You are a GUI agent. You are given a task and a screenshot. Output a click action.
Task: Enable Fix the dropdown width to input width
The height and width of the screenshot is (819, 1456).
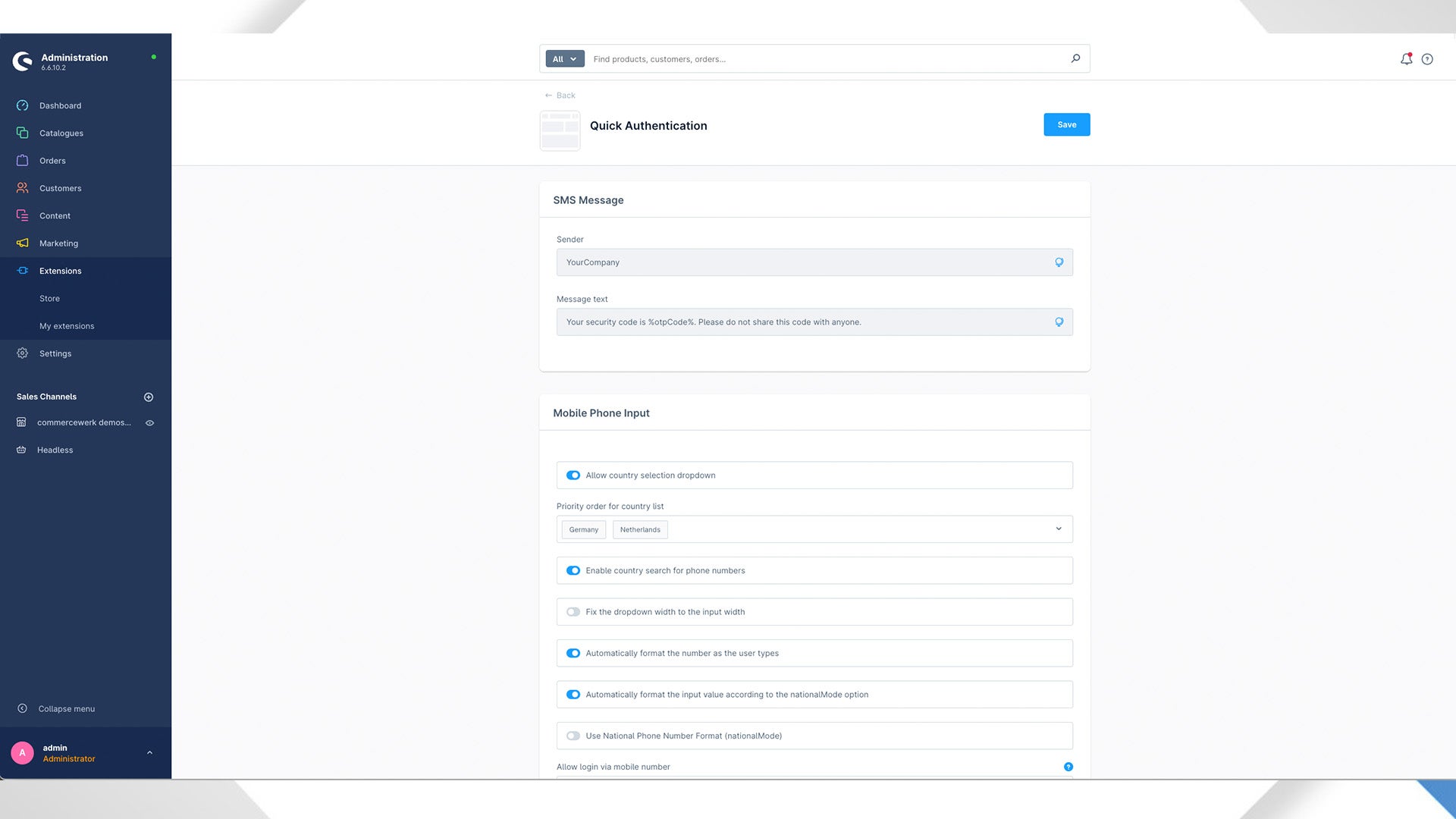(573, 612)
